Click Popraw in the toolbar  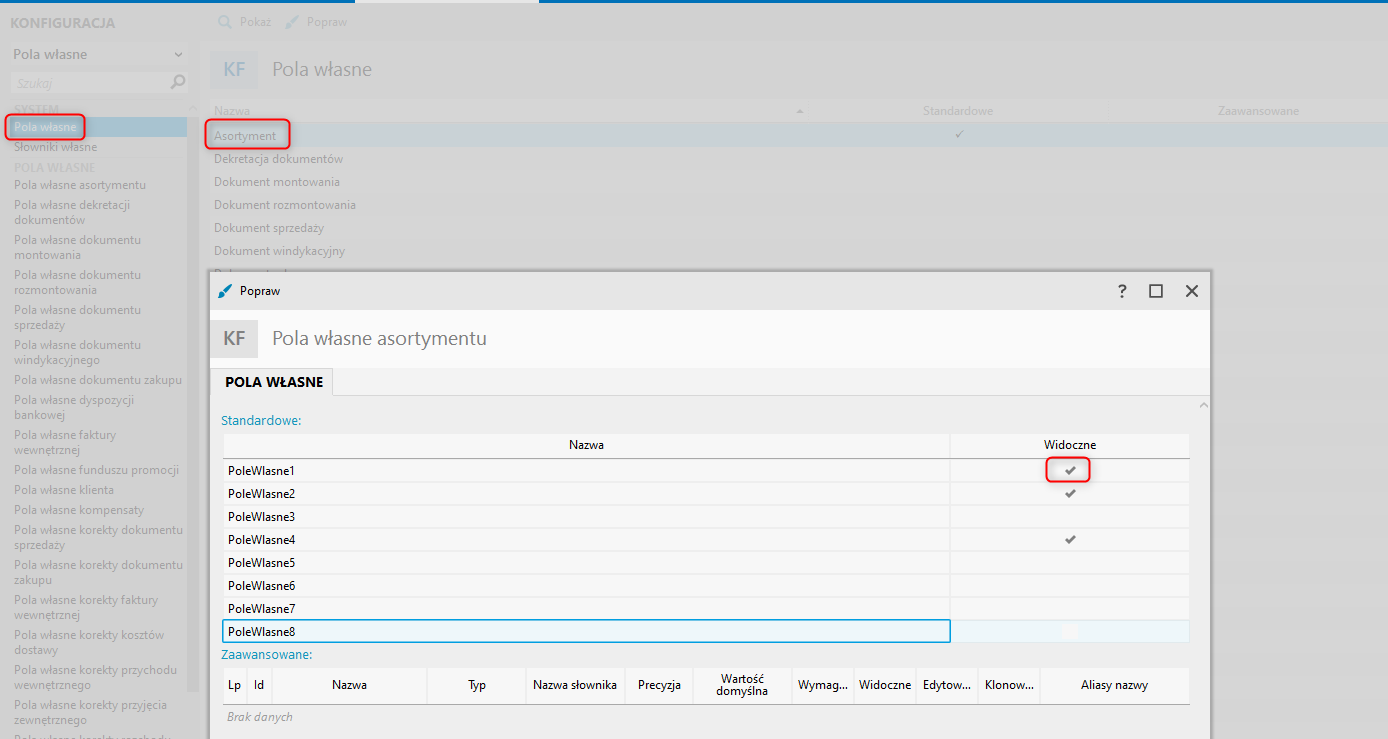click(x=316, y=21)
